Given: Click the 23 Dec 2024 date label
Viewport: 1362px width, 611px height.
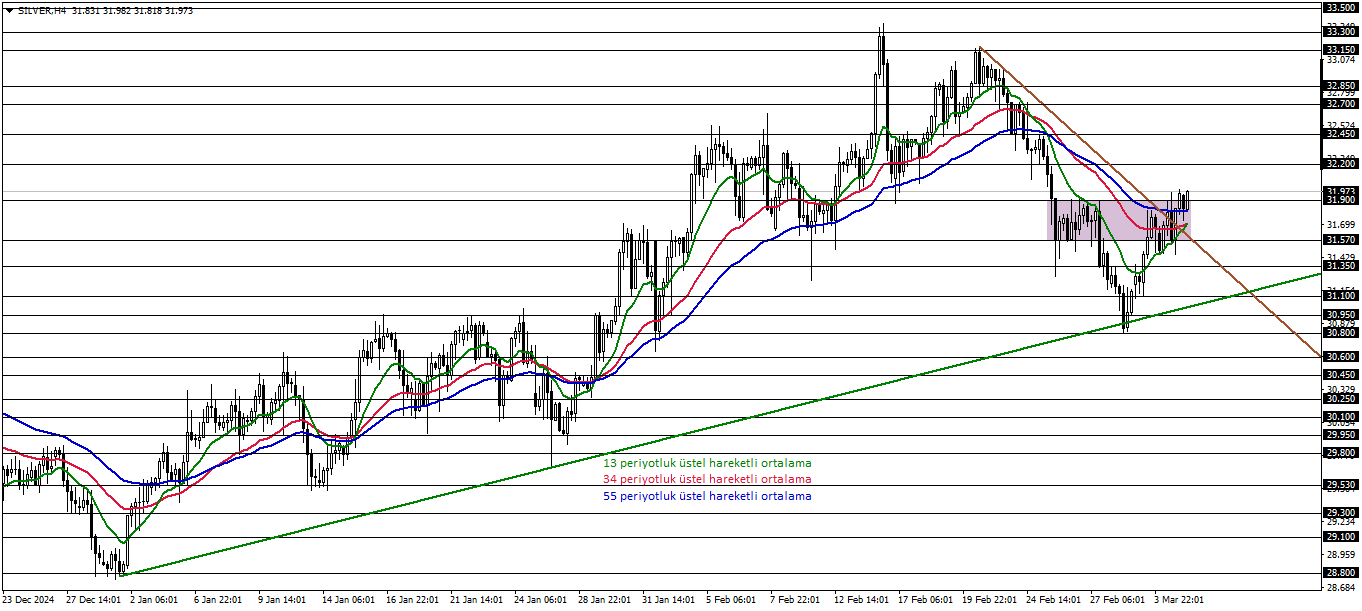Looking at the screenshot, I should pos(29,600).
